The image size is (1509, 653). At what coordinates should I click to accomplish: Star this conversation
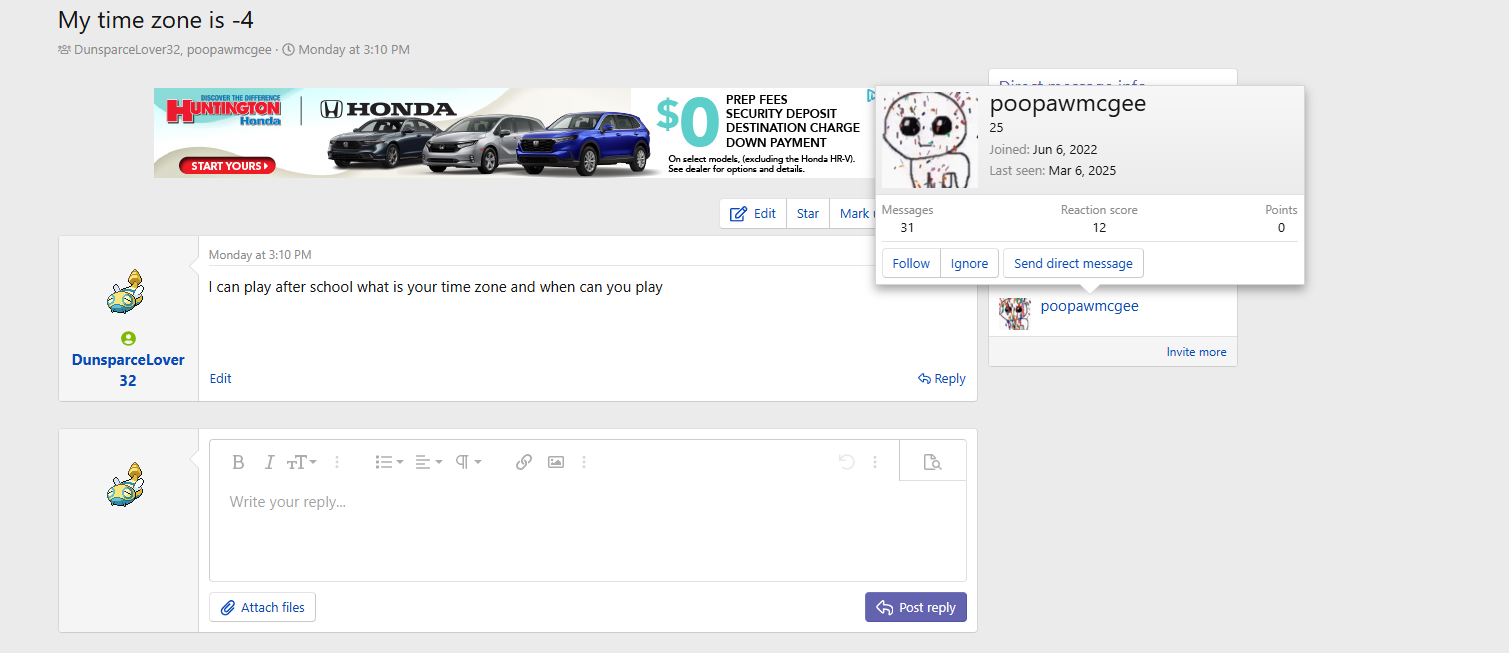click(x=807, y=213)
